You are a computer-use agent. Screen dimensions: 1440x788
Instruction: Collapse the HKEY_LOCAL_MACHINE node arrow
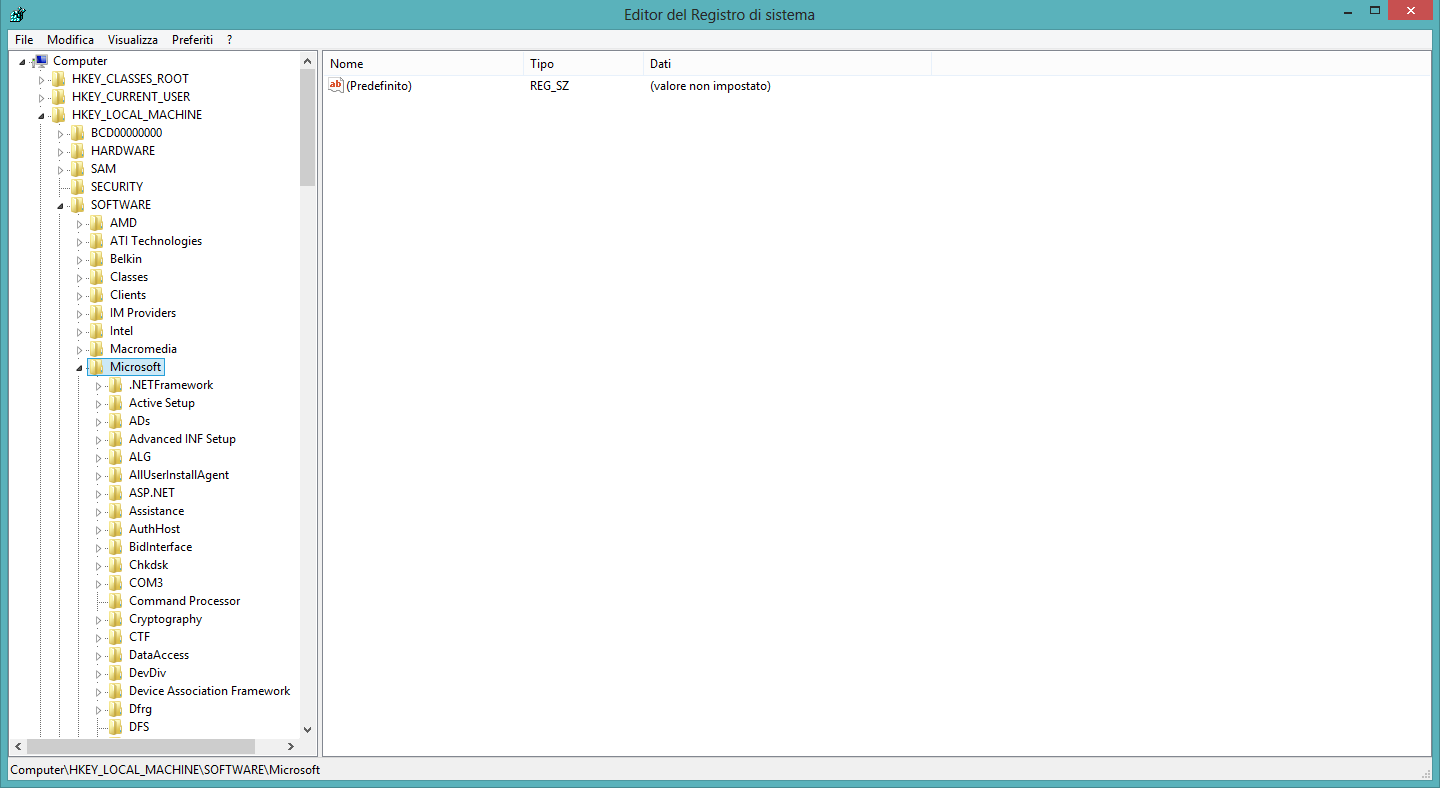(42, 116)
